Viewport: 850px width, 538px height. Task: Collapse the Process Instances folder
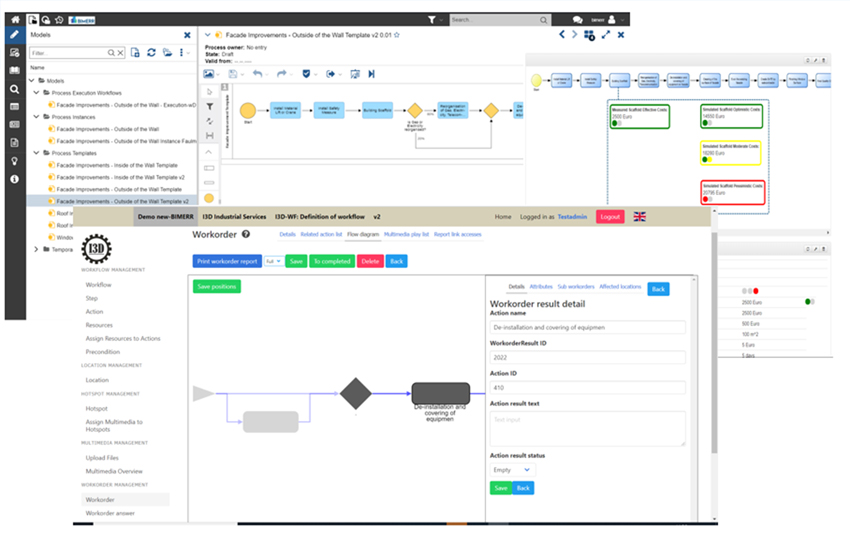click(x=37, y=117)
